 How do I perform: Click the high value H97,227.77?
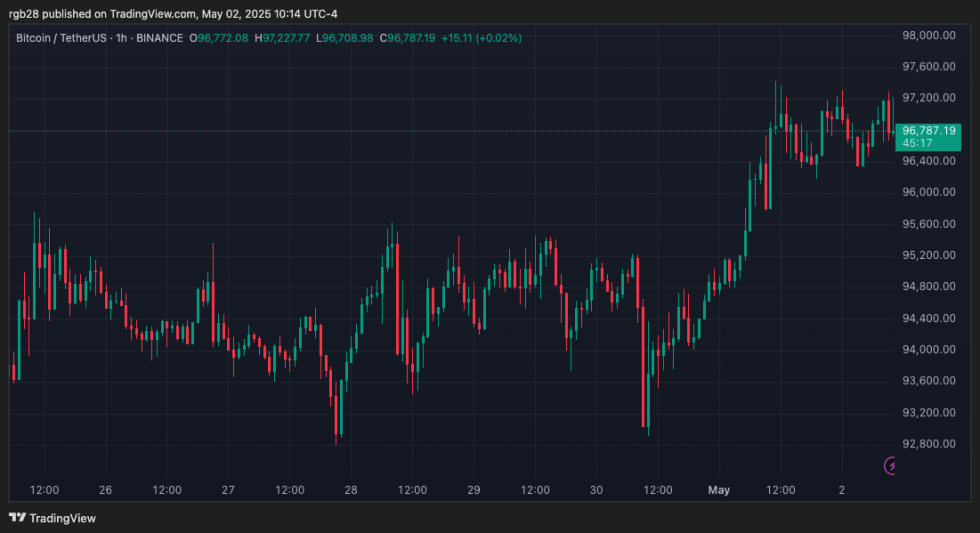[x=285, y=38]
